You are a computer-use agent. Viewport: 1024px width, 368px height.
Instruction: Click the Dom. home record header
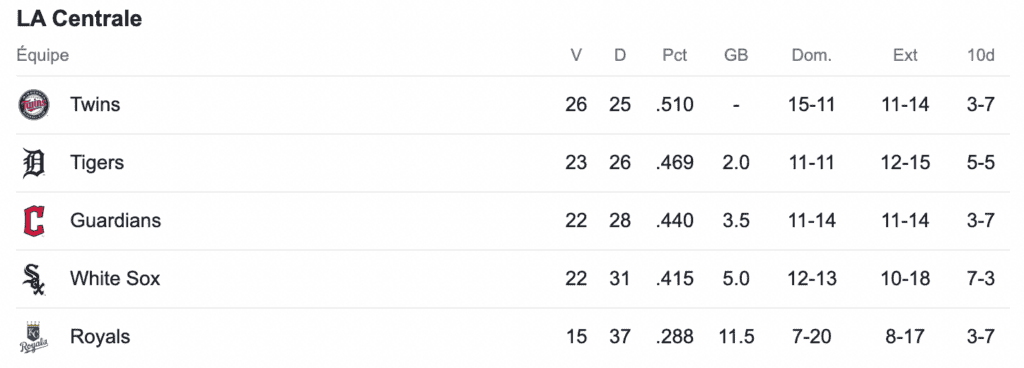[x=812, y=55]
